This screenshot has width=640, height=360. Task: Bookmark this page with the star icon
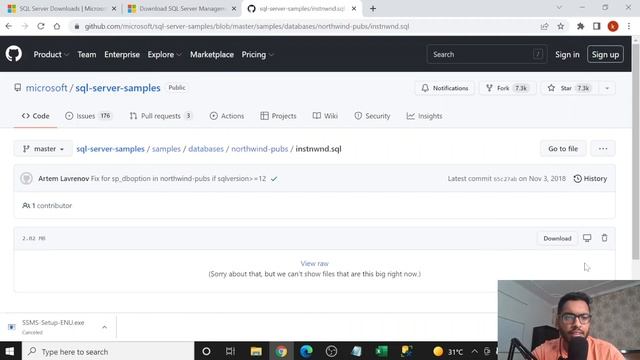561,26
